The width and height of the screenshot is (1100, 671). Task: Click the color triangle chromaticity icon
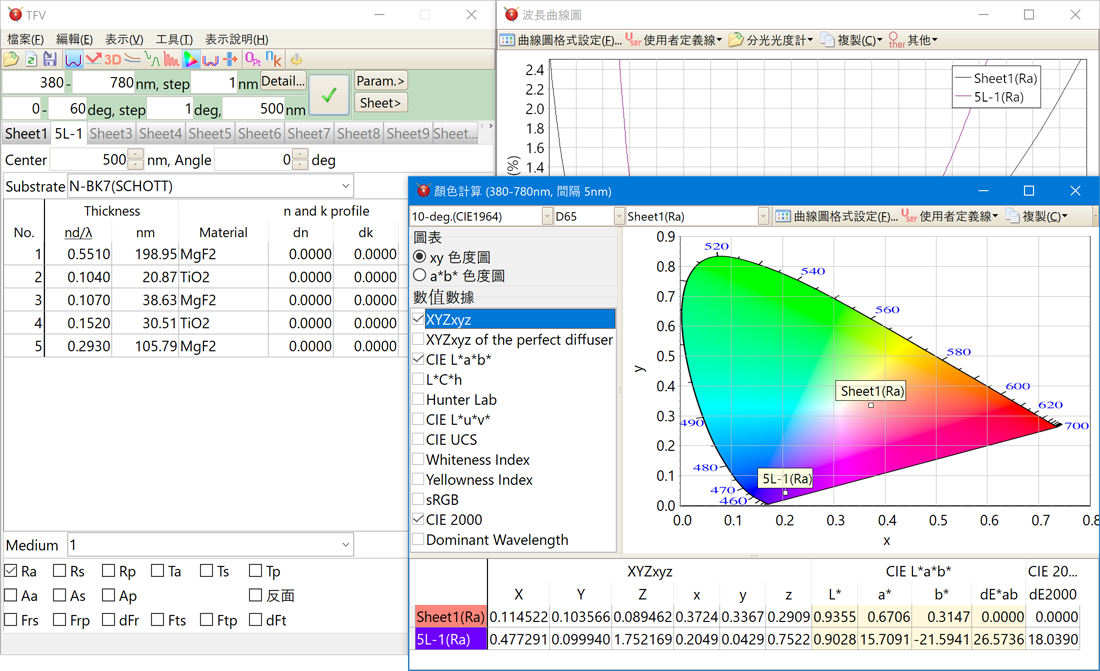pyautogui.click(x=190, y=60)
